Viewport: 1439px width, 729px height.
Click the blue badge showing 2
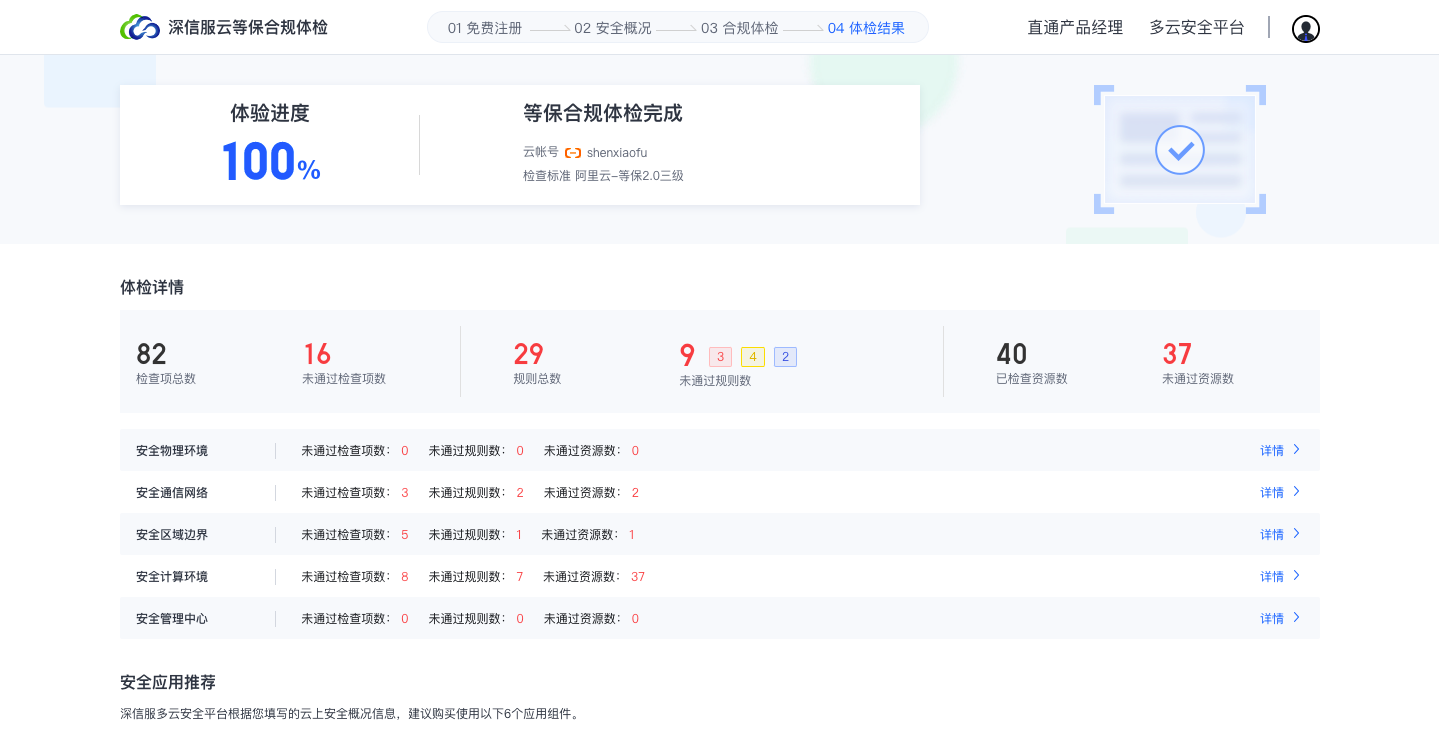pyautogui.click(x=785, y=357)
